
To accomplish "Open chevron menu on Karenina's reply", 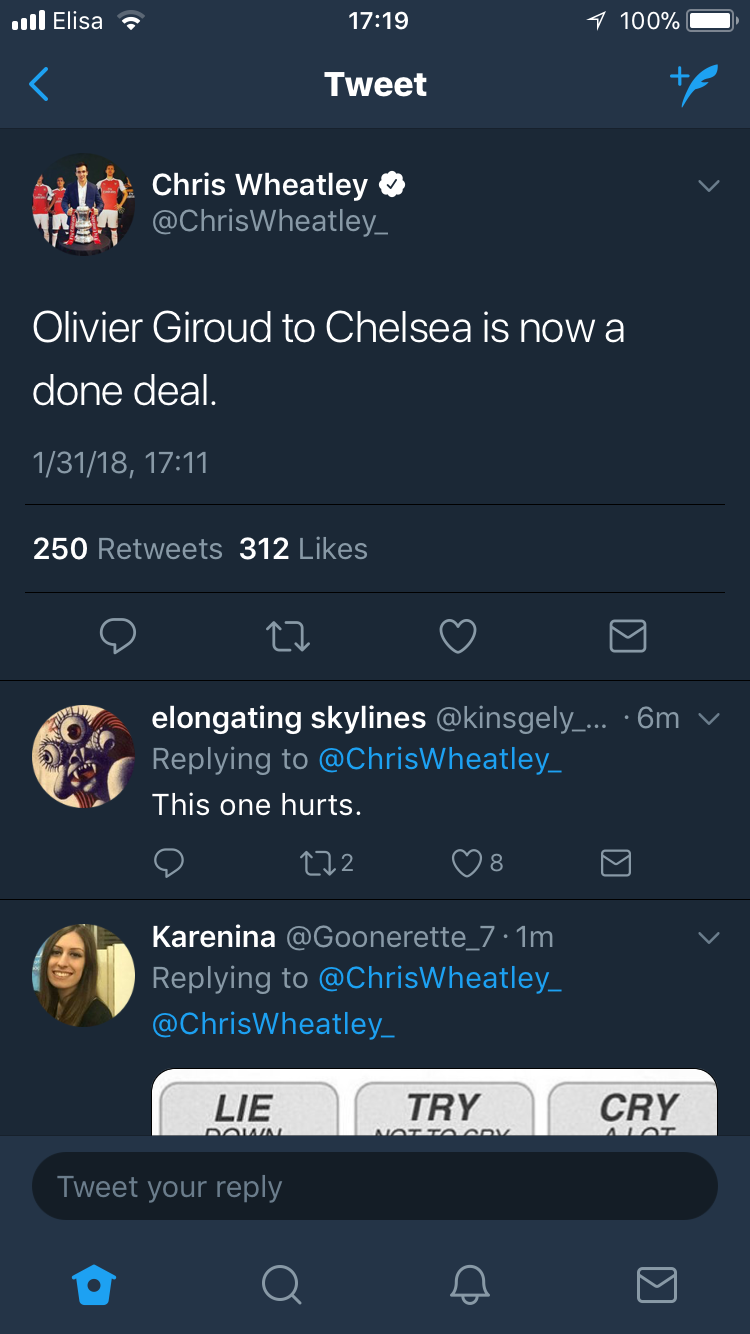I will (x=708, y=938).
